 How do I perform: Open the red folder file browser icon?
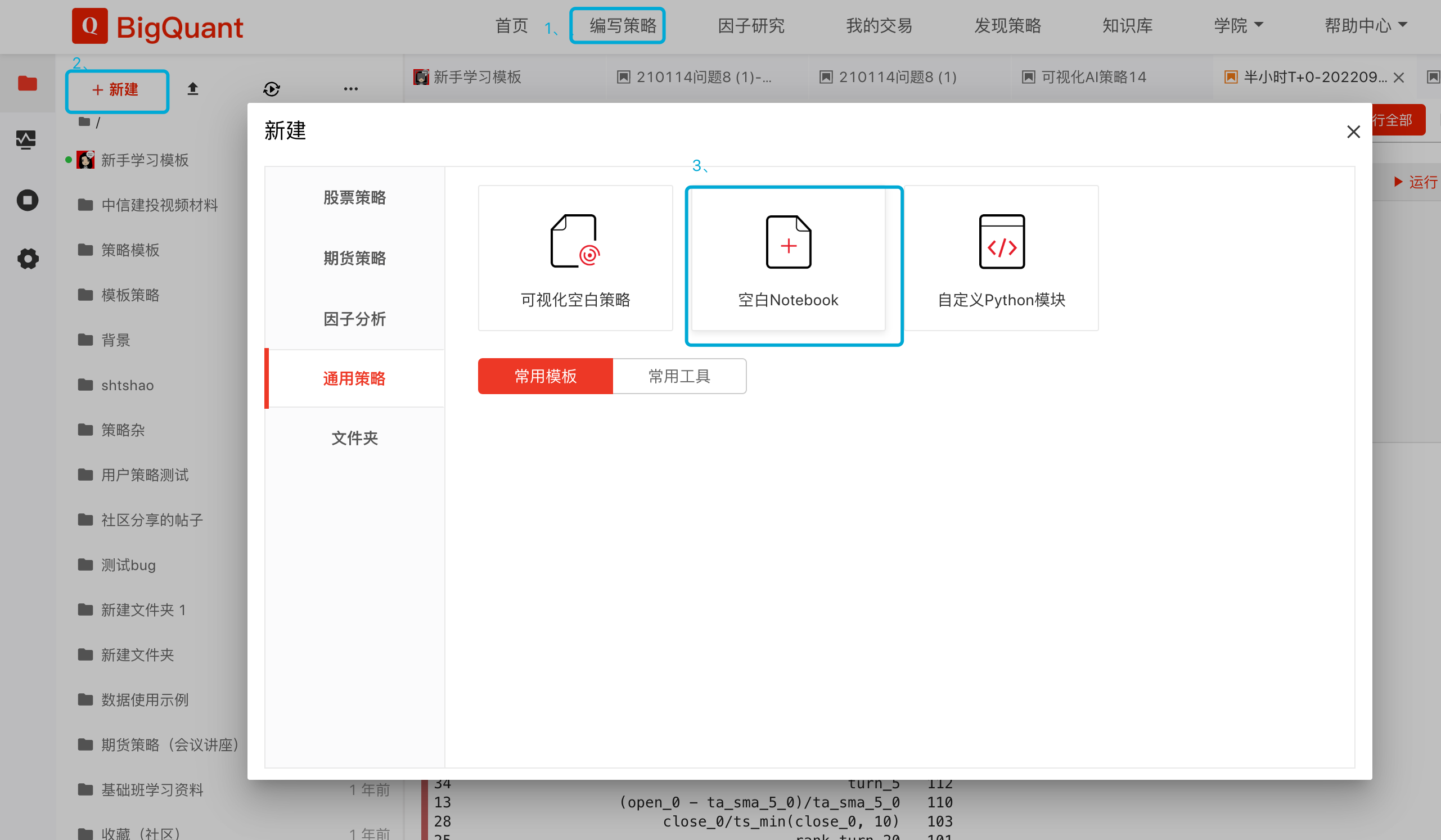[x=27, y=83]
